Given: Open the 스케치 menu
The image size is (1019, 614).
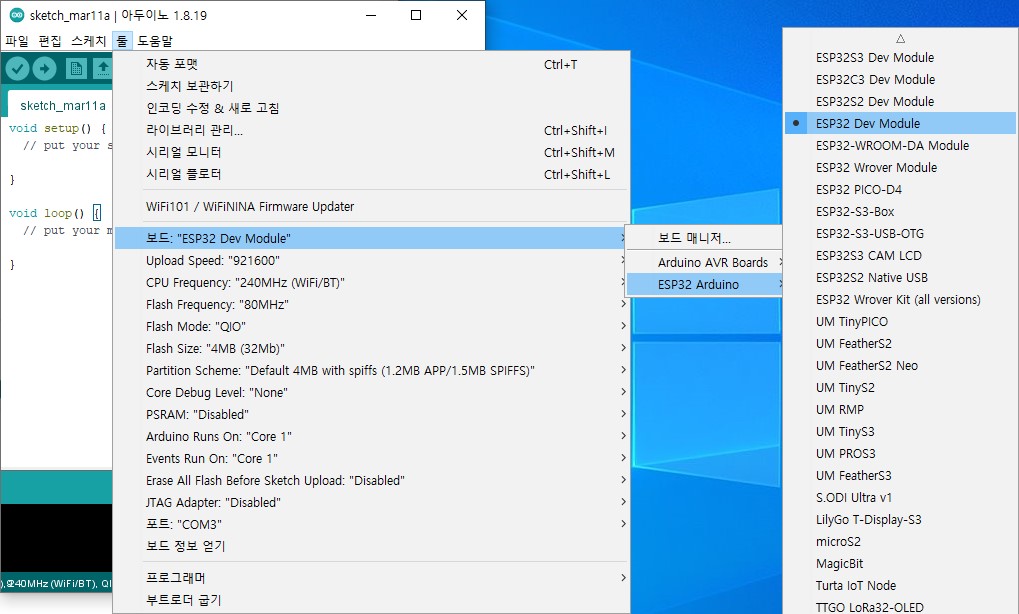Looking at the screenshot, I should pos(88,41).
